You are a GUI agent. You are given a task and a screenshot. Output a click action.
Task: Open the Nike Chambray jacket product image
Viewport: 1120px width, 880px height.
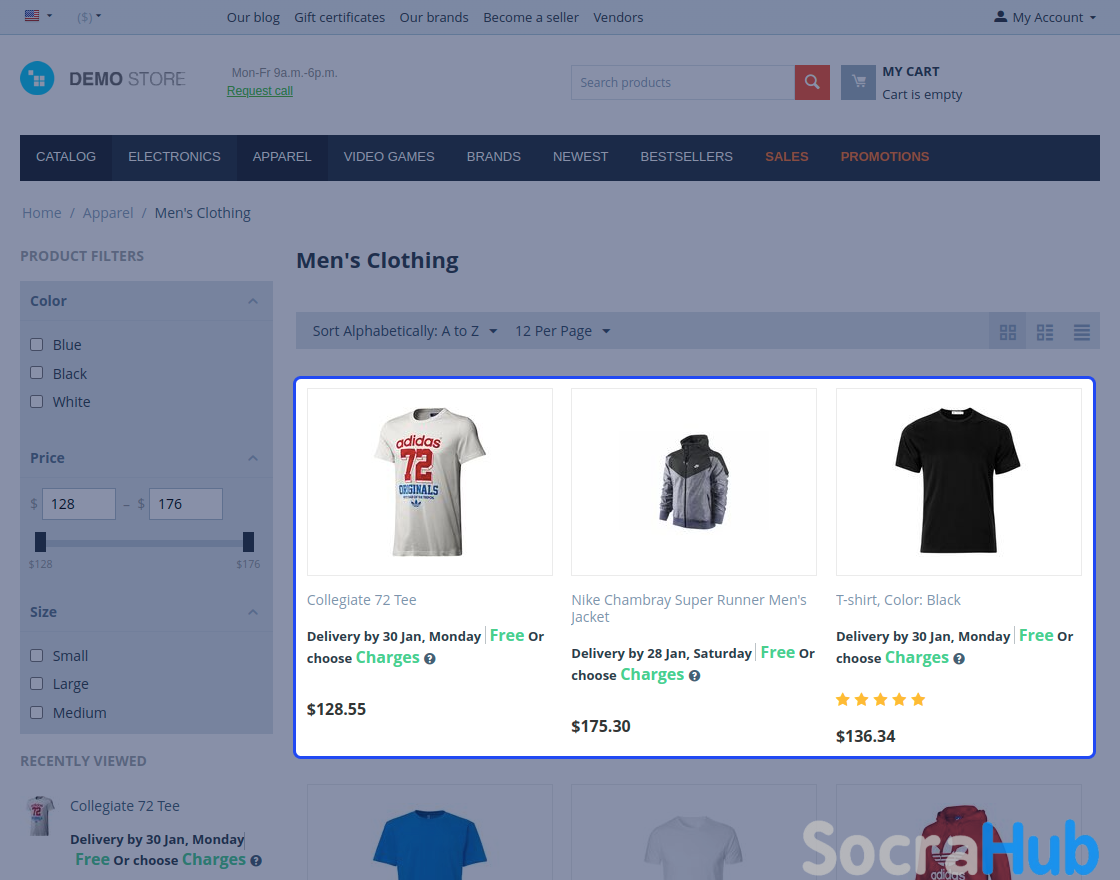pyautogui.click(x=694, y=482)
